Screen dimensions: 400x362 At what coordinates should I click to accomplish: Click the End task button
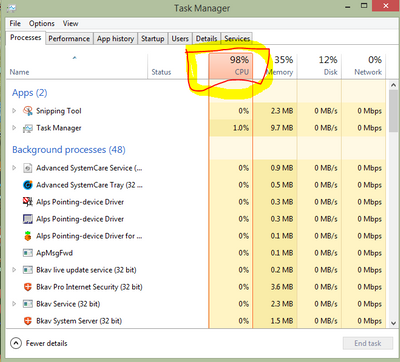pos(368,343)
